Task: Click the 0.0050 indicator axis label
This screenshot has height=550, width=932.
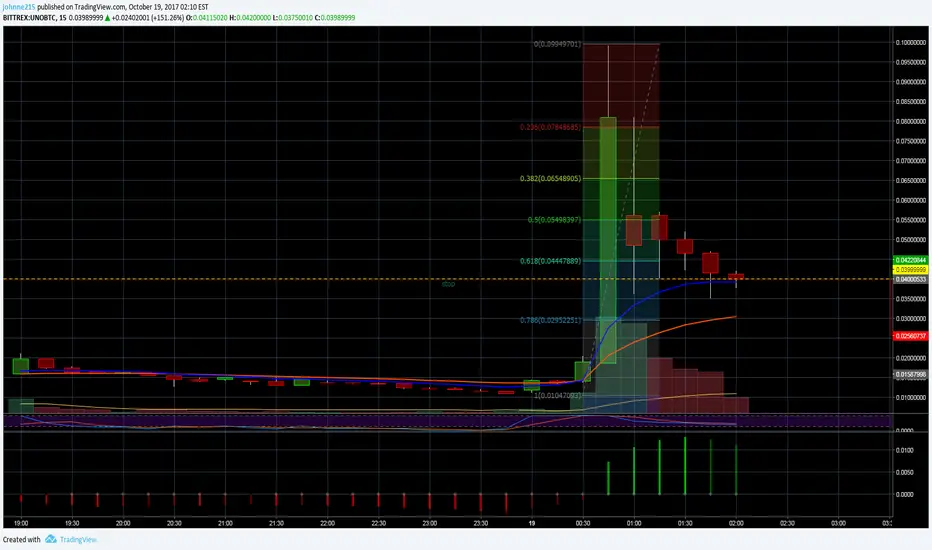Action: click(x=905, y=473)
